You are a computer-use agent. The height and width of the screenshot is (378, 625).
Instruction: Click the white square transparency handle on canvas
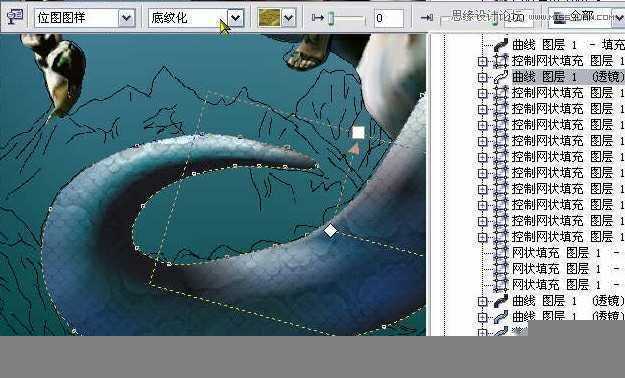pyautogui.click(x=358, y=133)
